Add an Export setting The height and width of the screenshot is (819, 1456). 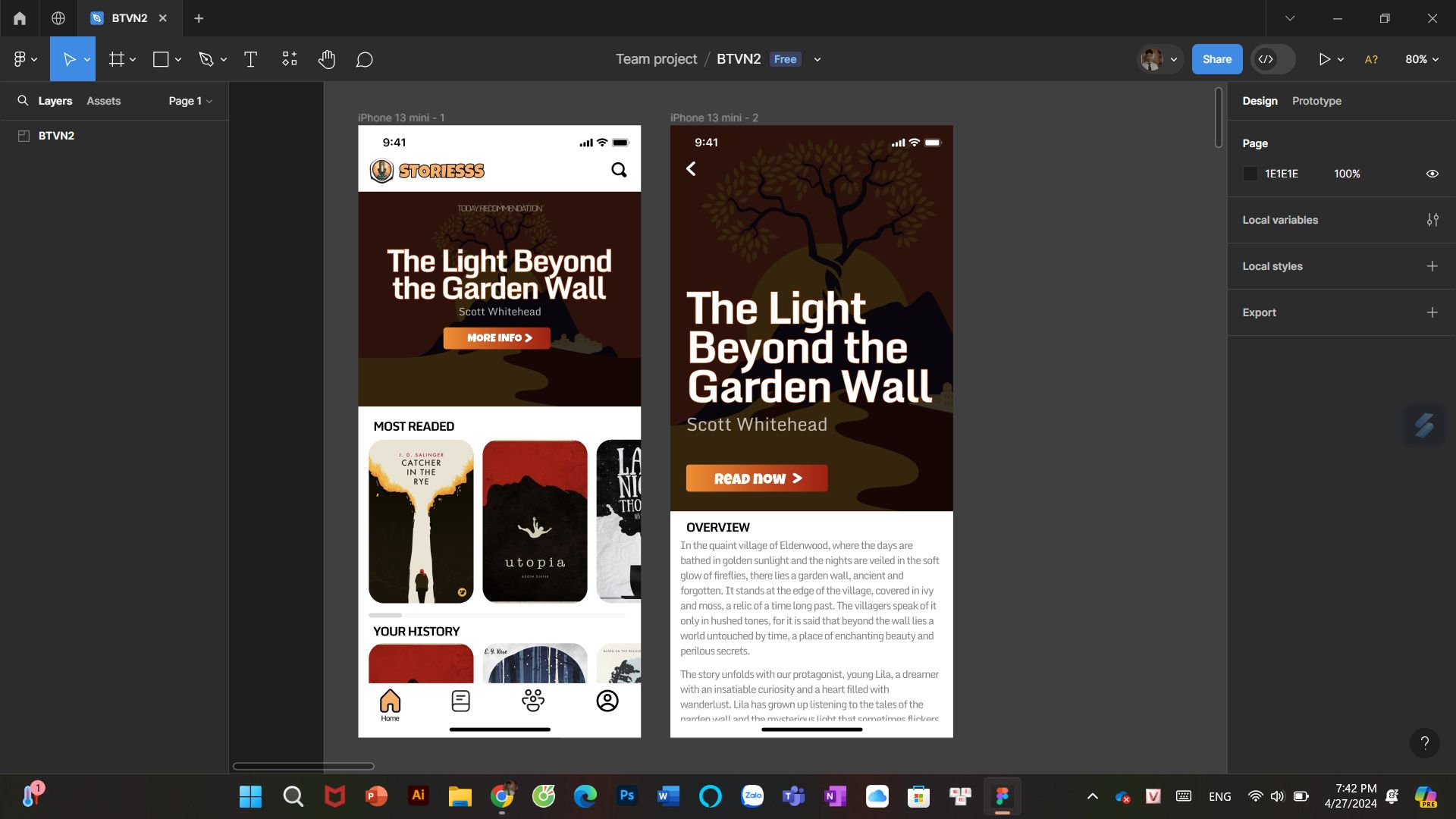coord(1432,312)
